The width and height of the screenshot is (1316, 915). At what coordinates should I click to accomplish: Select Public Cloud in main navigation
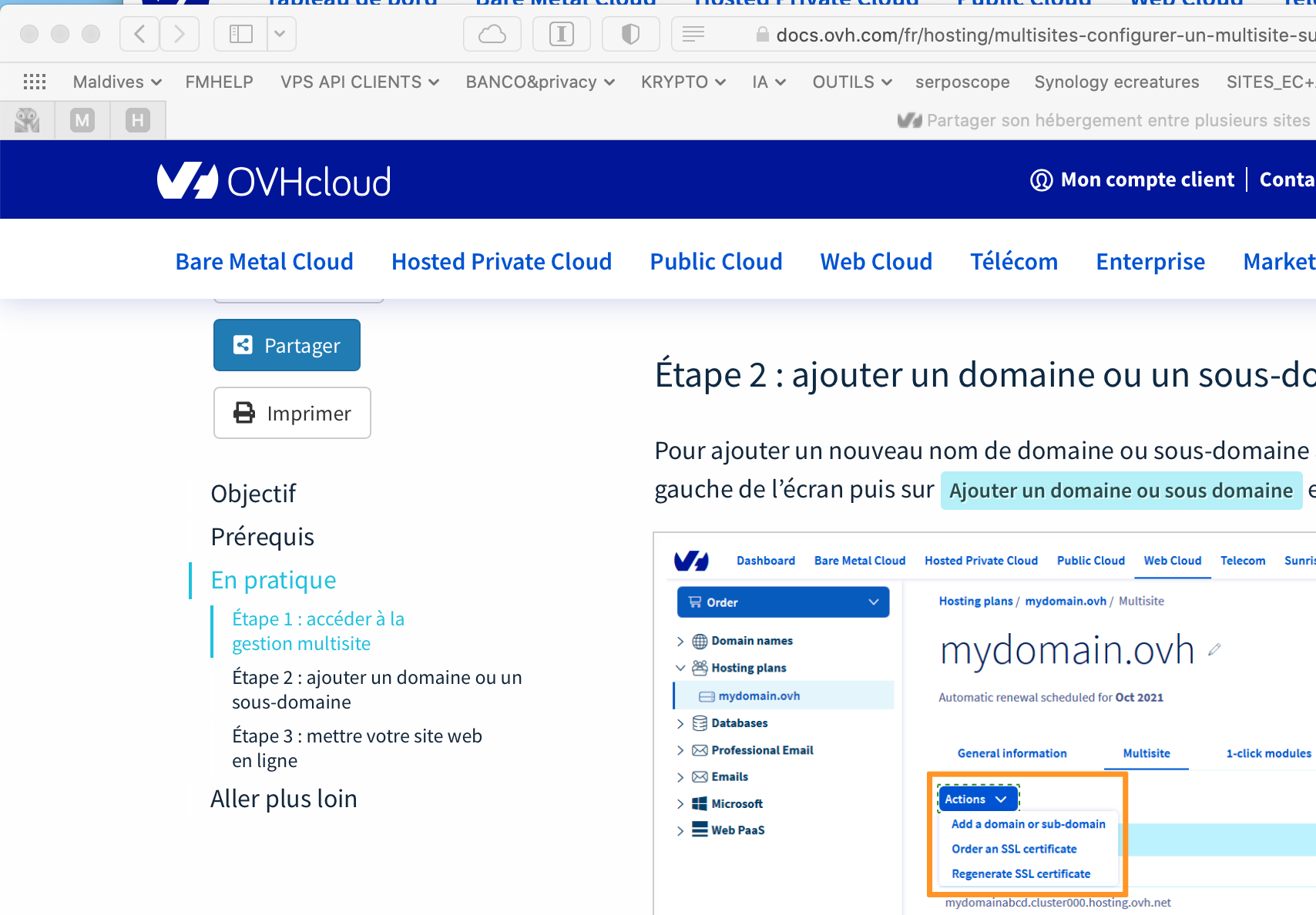716,262
